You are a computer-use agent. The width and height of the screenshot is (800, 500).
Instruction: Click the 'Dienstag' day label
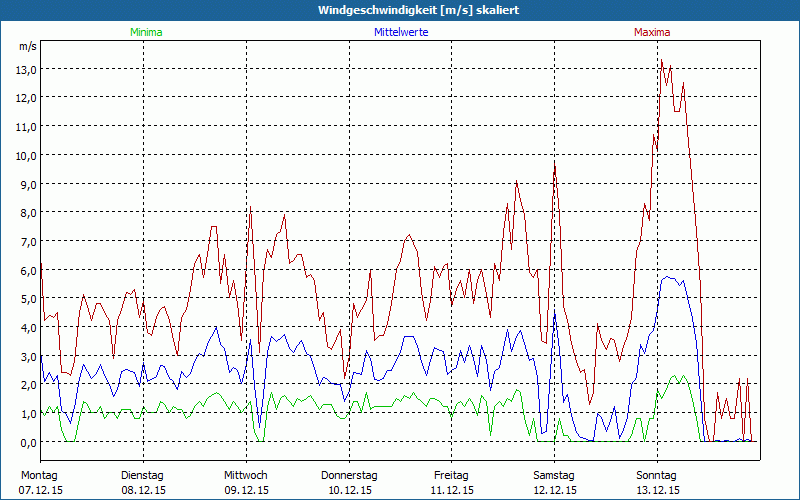[142, 476]
